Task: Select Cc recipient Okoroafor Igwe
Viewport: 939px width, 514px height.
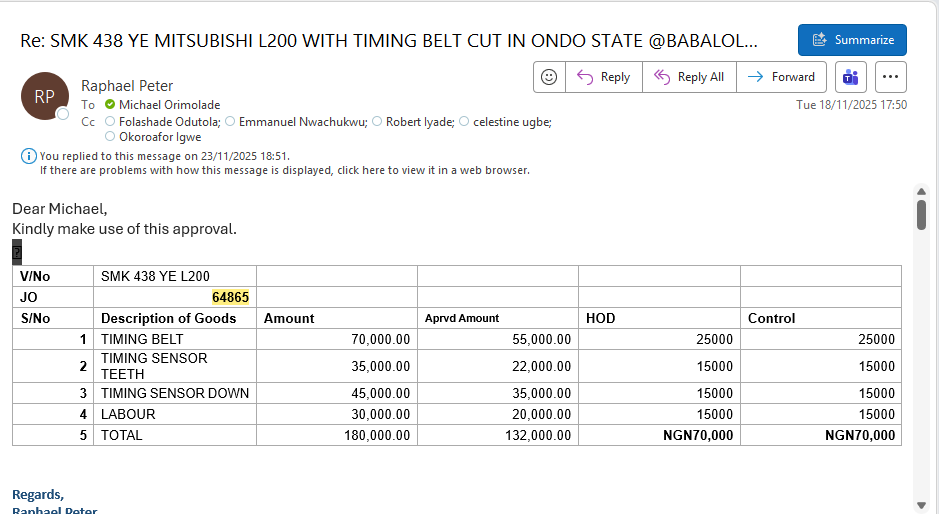Action: click(160, 137)
